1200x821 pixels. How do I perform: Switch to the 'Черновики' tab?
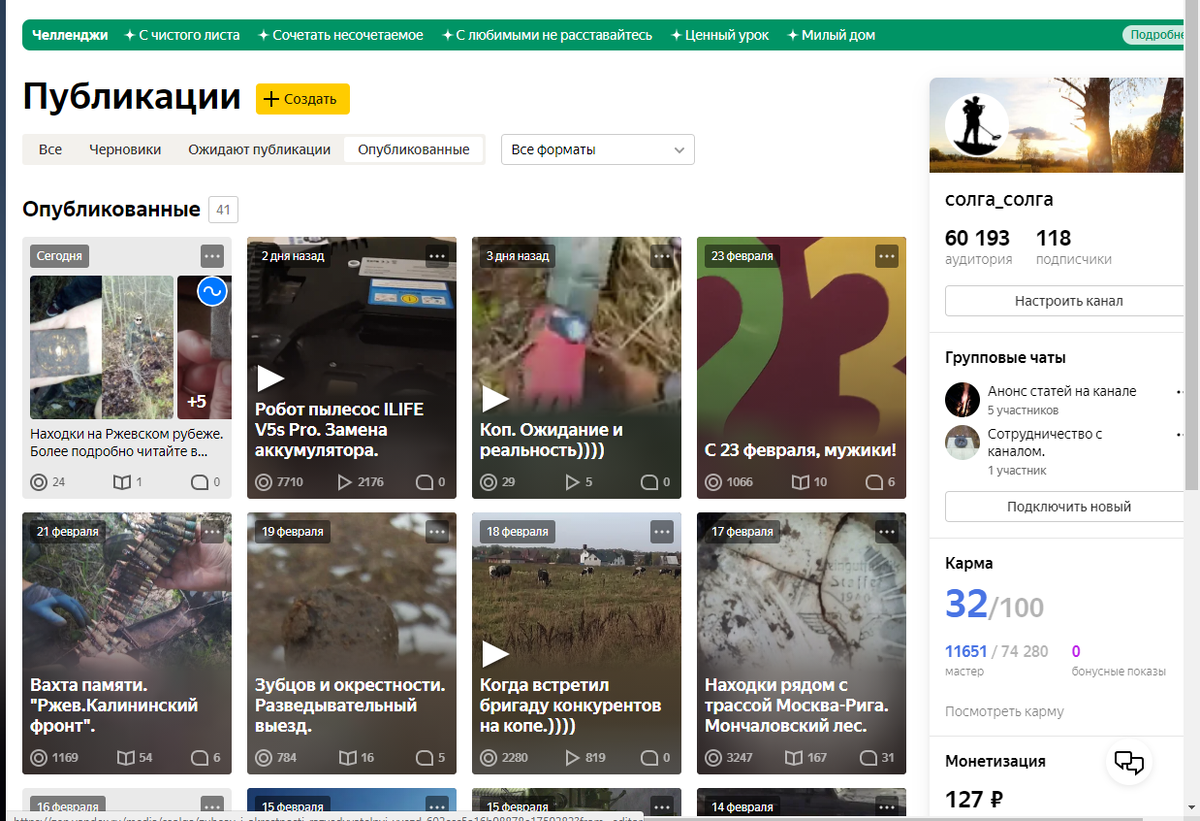pyautogui.click(x=125, y=150)
